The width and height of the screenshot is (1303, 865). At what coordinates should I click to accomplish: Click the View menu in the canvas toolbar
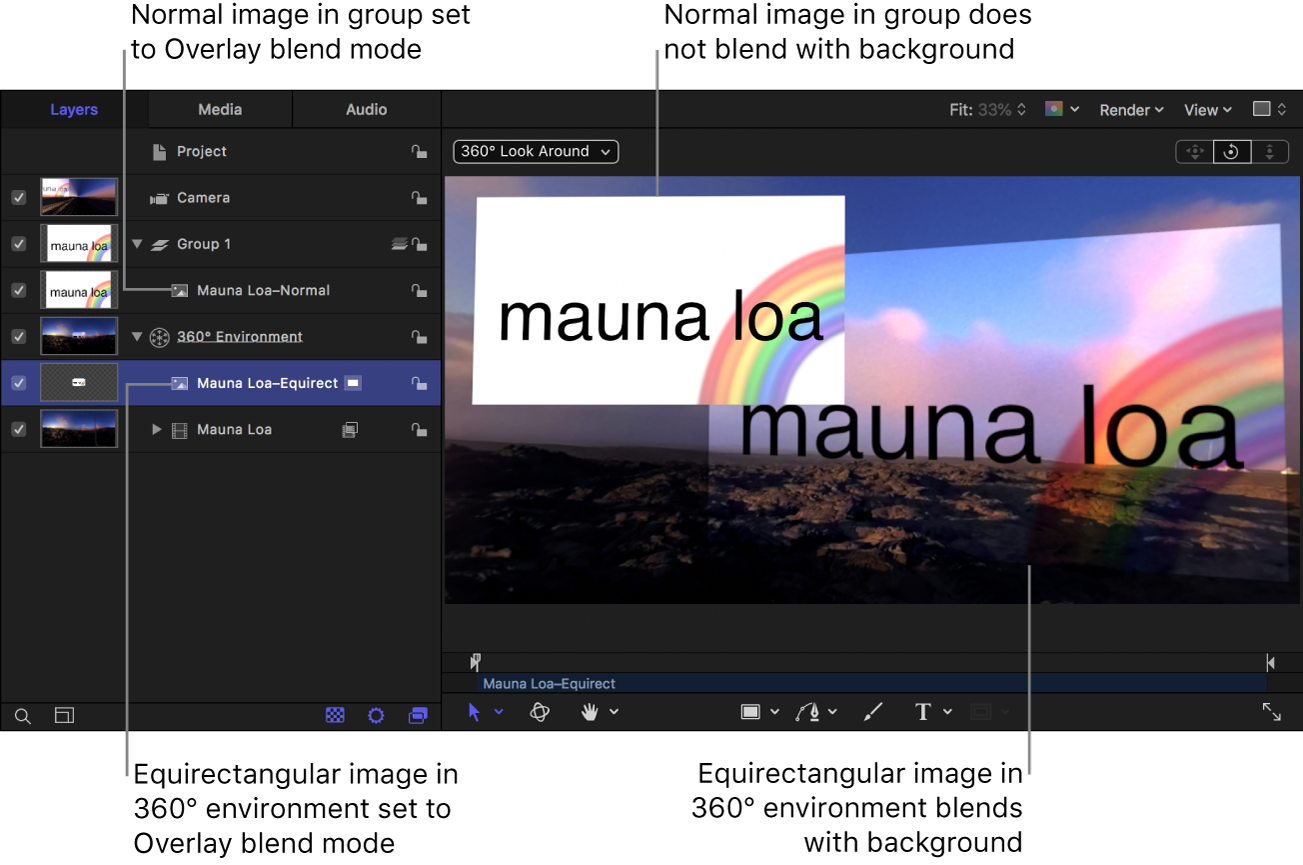1206,110
